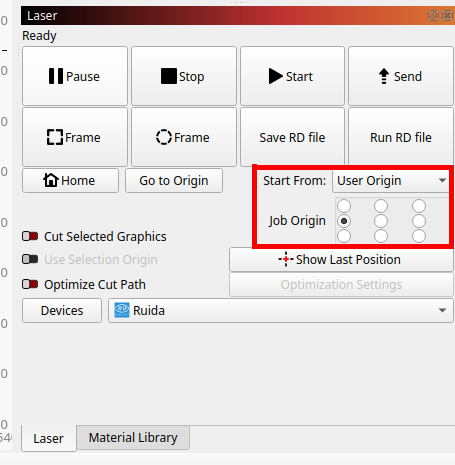Show Last Position crosshair
Screen dimensions: 455x465
(x=341, y=259)
